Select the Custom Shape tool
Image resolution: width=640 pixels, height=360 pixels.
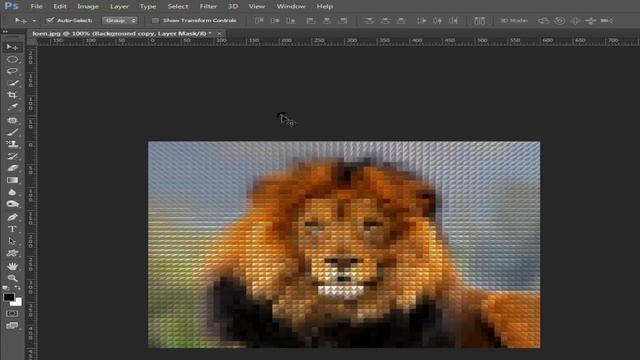12,253
